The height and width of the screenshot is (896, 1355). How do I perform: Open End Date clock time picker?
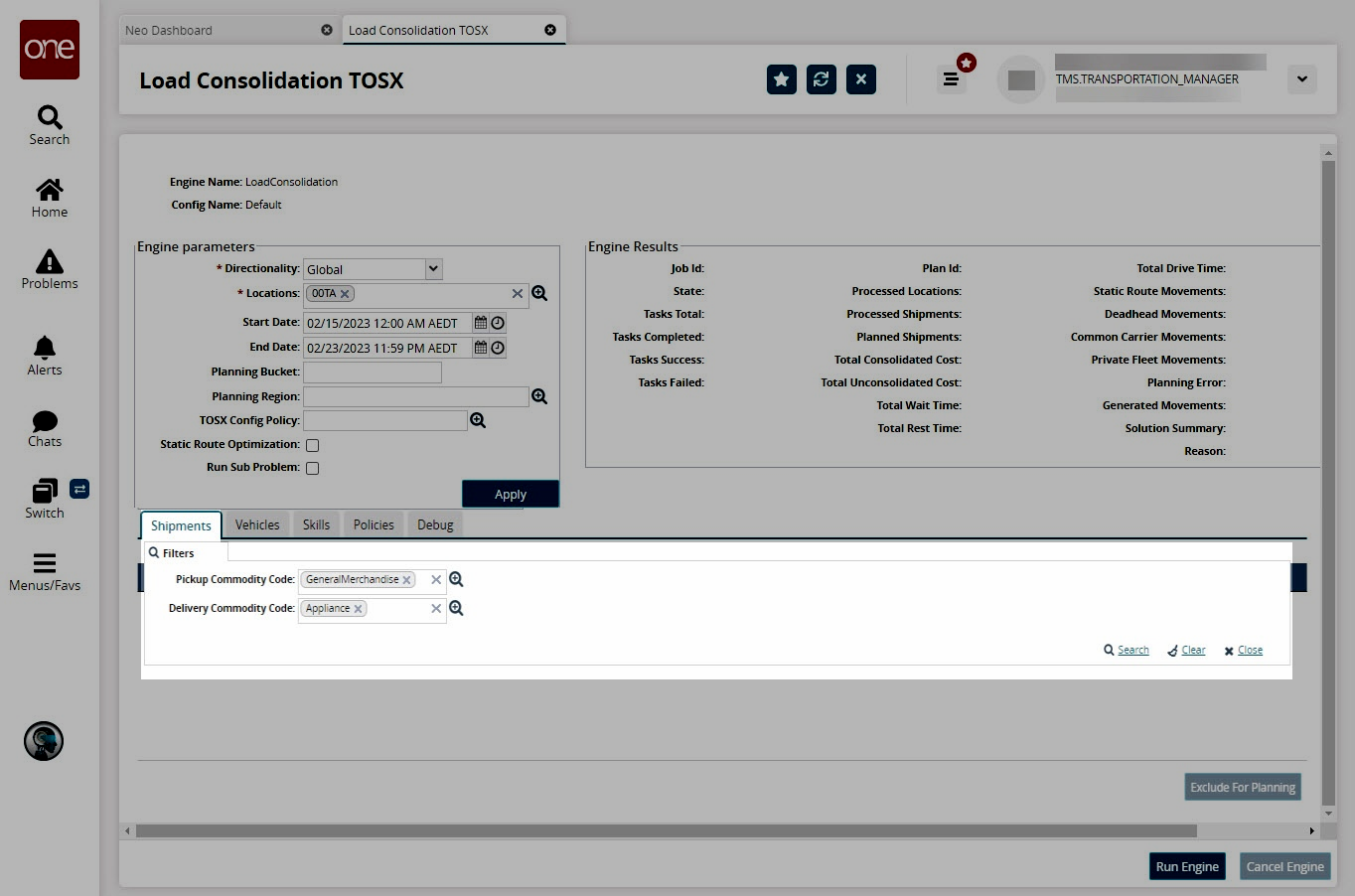(x=498, y=348)
